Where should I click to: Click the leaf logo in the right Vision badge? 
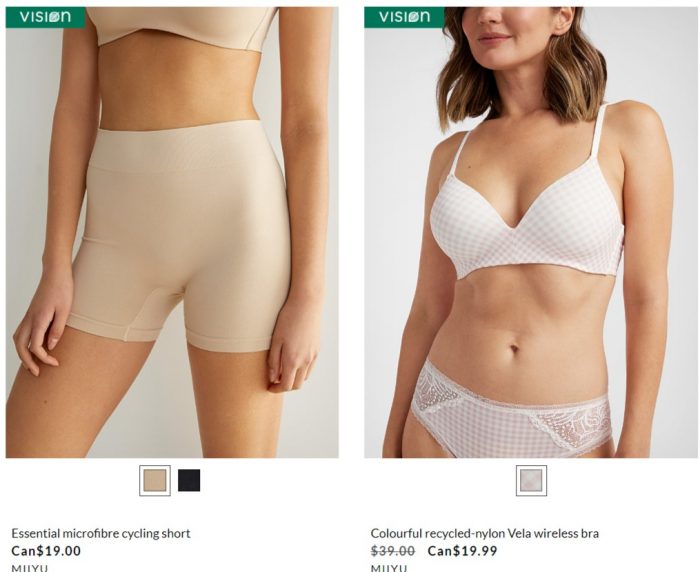(413, 17)
